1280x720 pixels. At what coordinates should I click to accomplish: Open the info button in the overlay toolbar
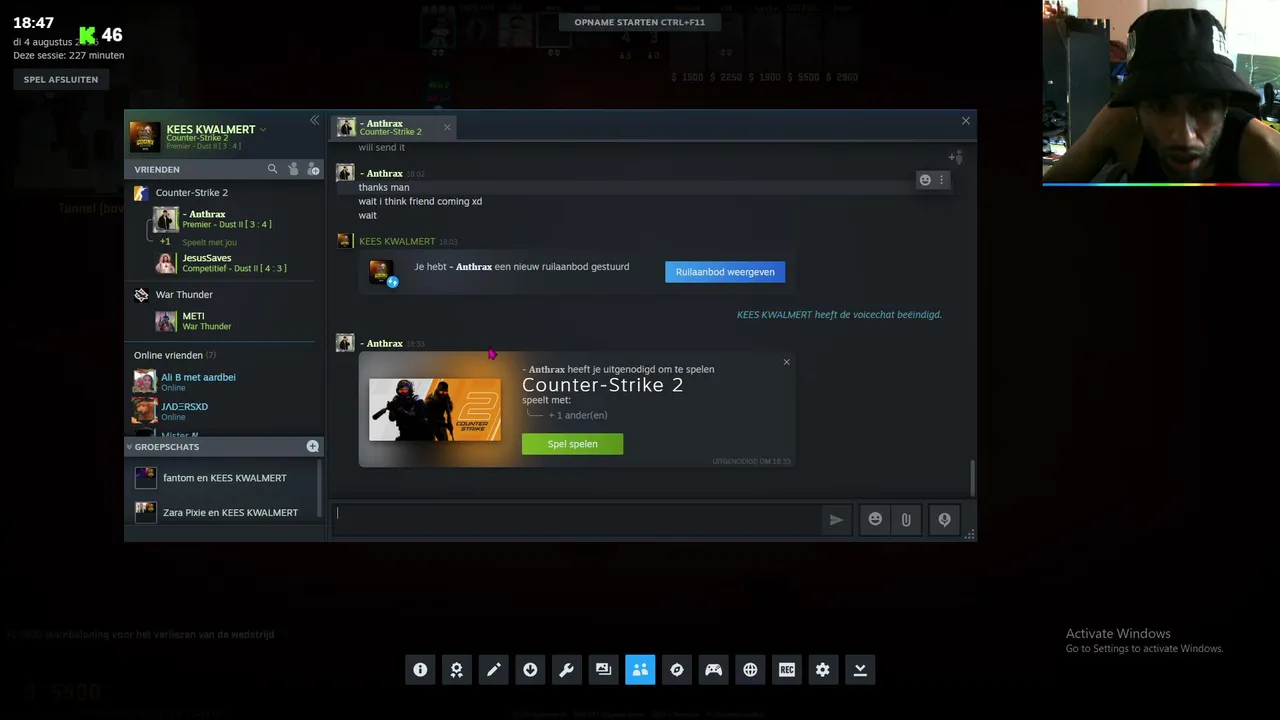420,670
